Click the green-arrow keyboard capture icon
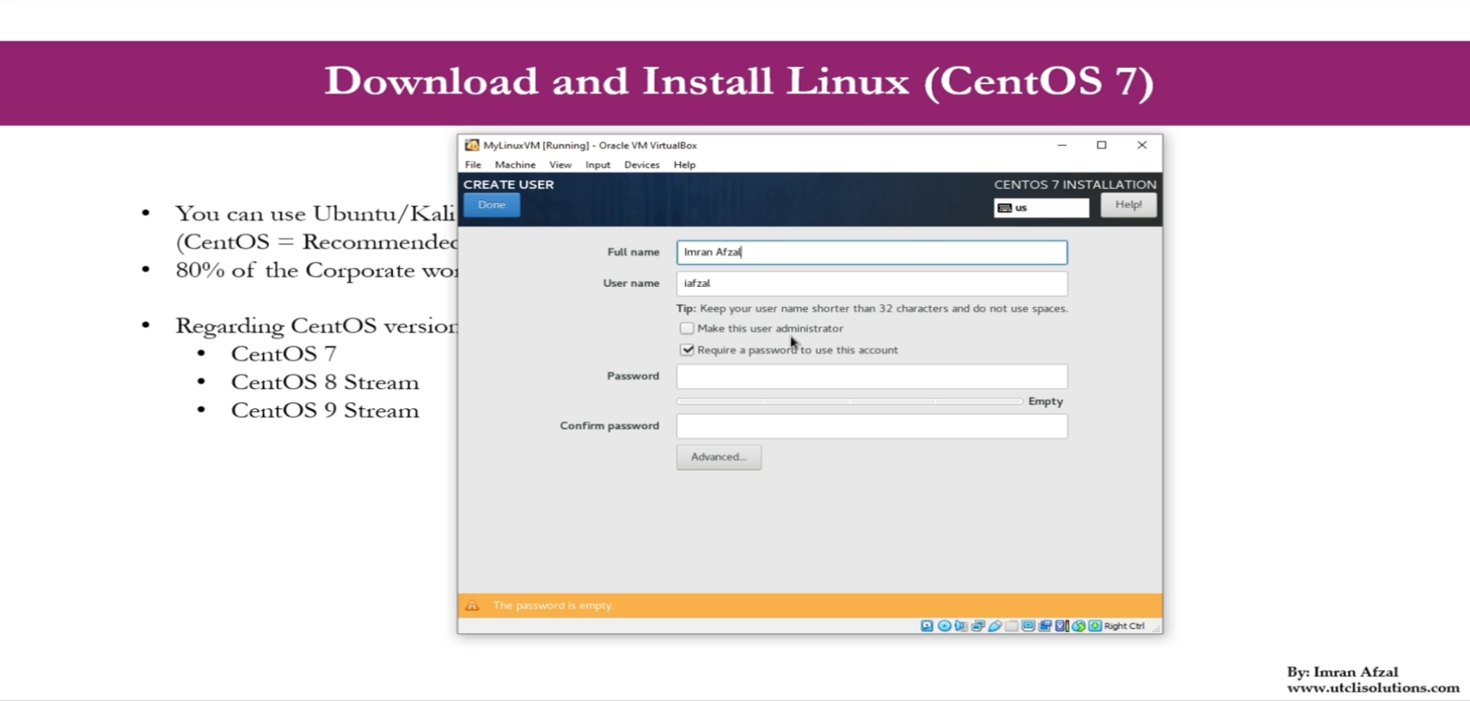The image size is (1470, 701). pyautogui.click(x=1095, y=626)
